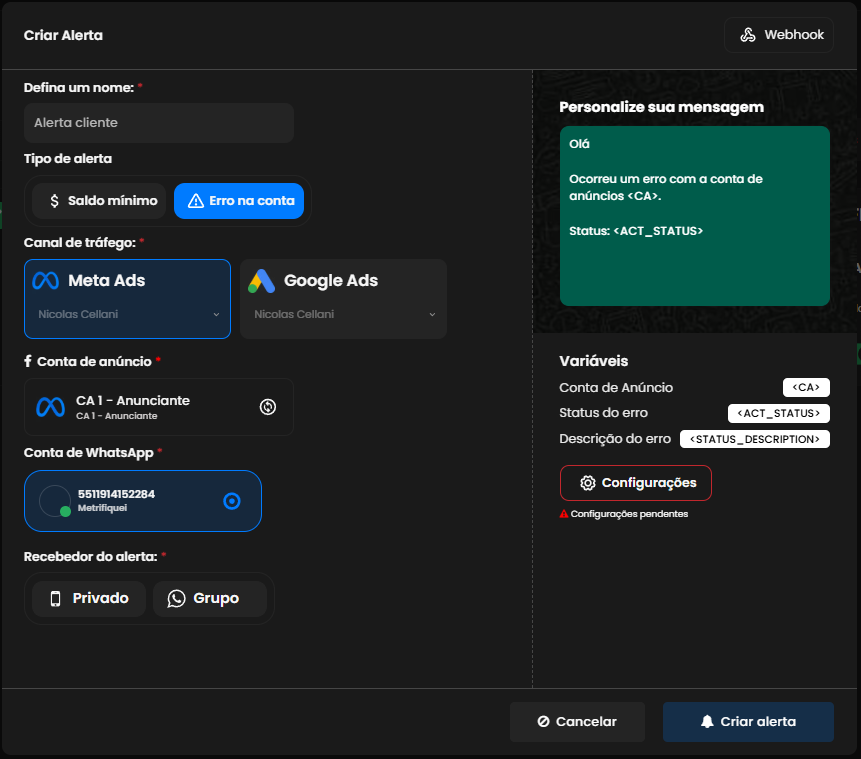Click the alert name input field
The width and height of the screenshot is (861, 759).
coord(158,123)
